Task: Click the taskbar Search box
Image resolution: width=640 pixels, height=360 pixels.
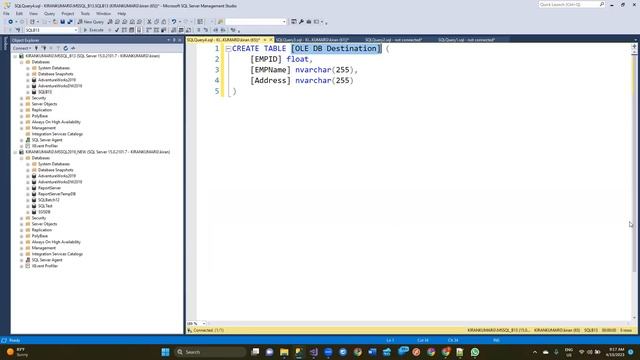Action: pyautogui.click(x=211, y=352)
